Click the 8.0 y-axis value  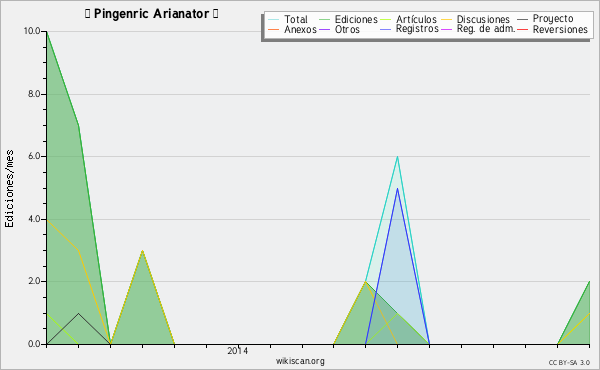[x=34, y=94]
